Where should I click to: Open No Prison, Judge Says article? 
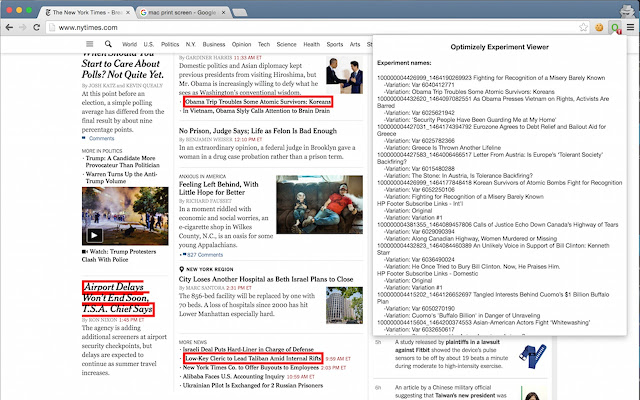click(x=258, y=131)
